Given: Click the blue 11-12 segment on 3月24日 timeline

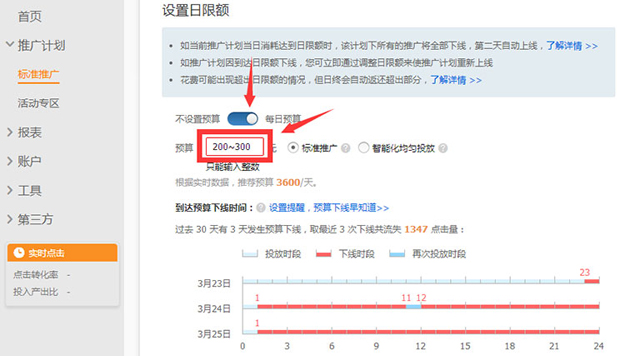Looking at the screenshot, I should (x=414, y=306).
